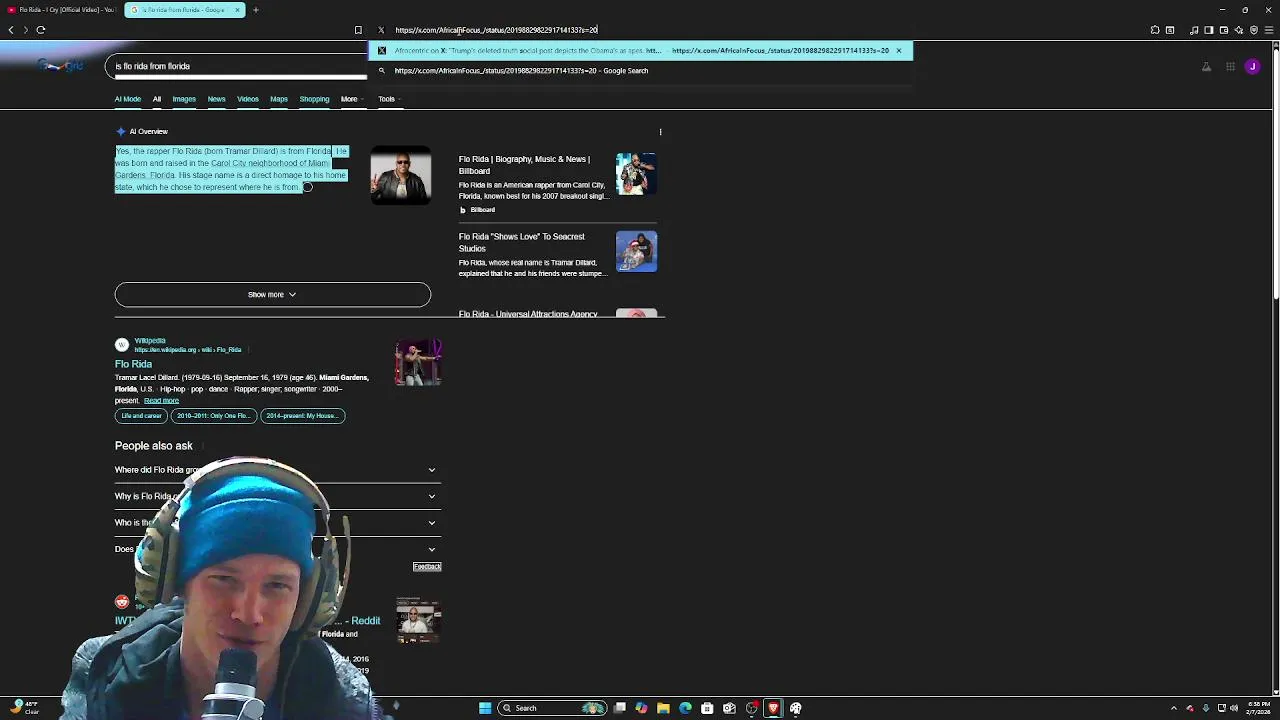Click the browser address bar URL
1280x720 pixels.
(x=496, y=30)
